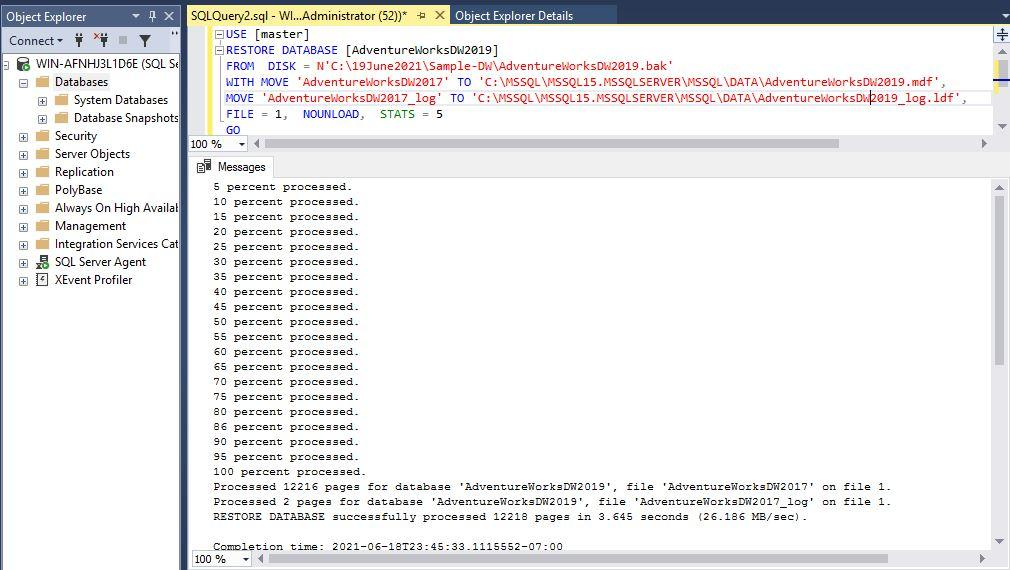Expand the Database Snapshots node
Image resolution: width=1010 pixels, height=570 pixels.
tap(43, 119)
